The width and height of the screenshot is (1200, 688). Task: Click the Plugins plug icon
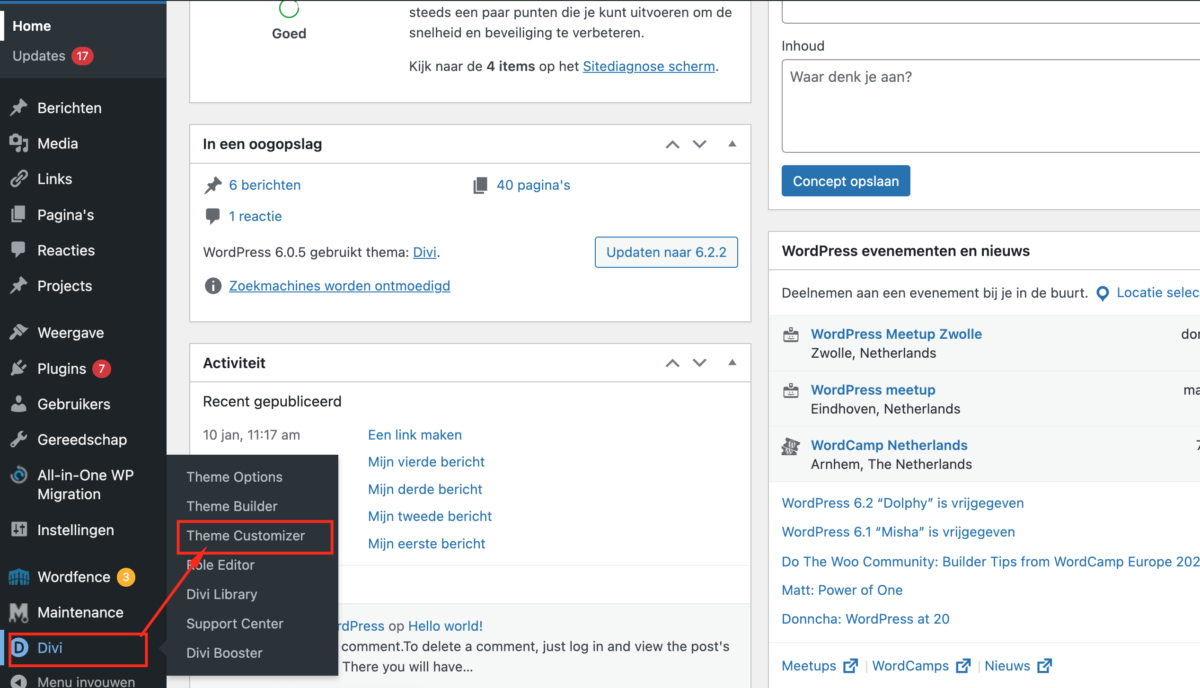(18, 369)
